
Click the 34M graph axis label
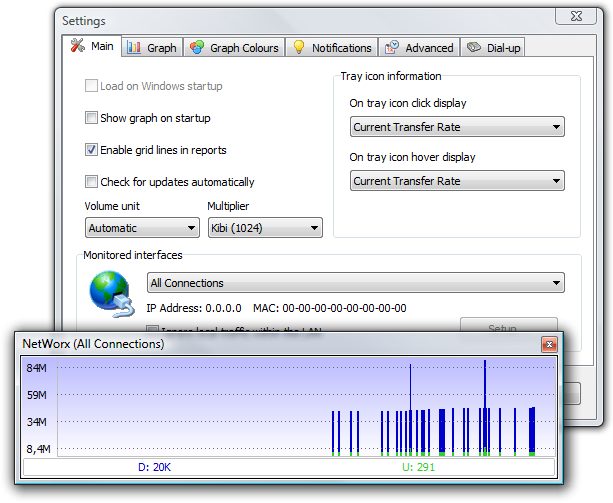click(36, 422)
